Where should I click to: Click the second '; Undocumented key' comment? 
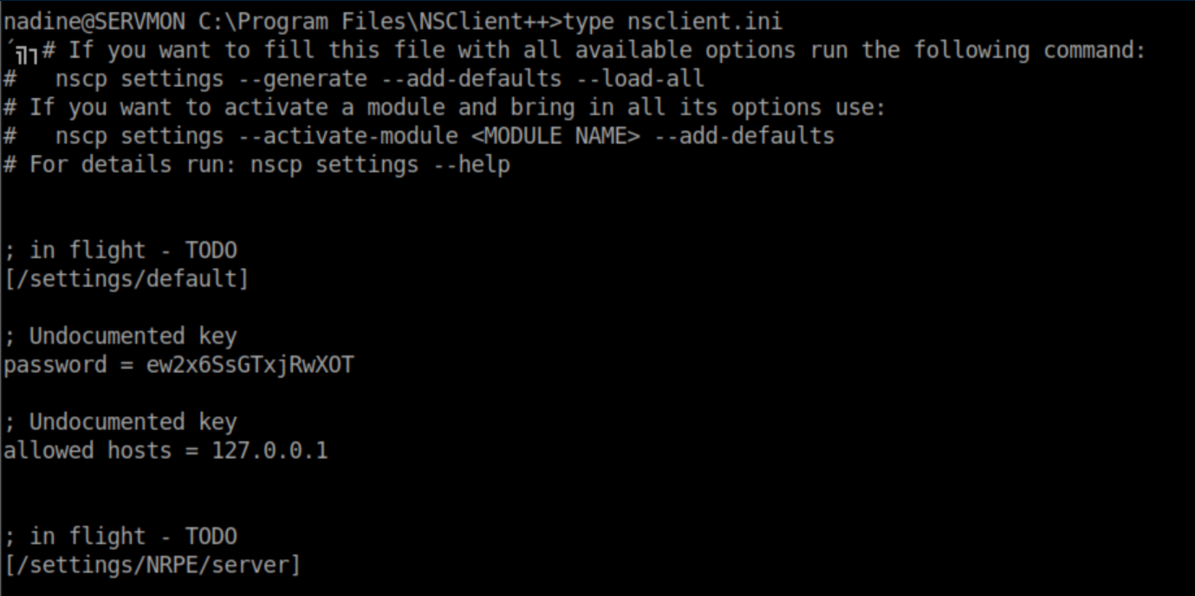pos(120,422)
